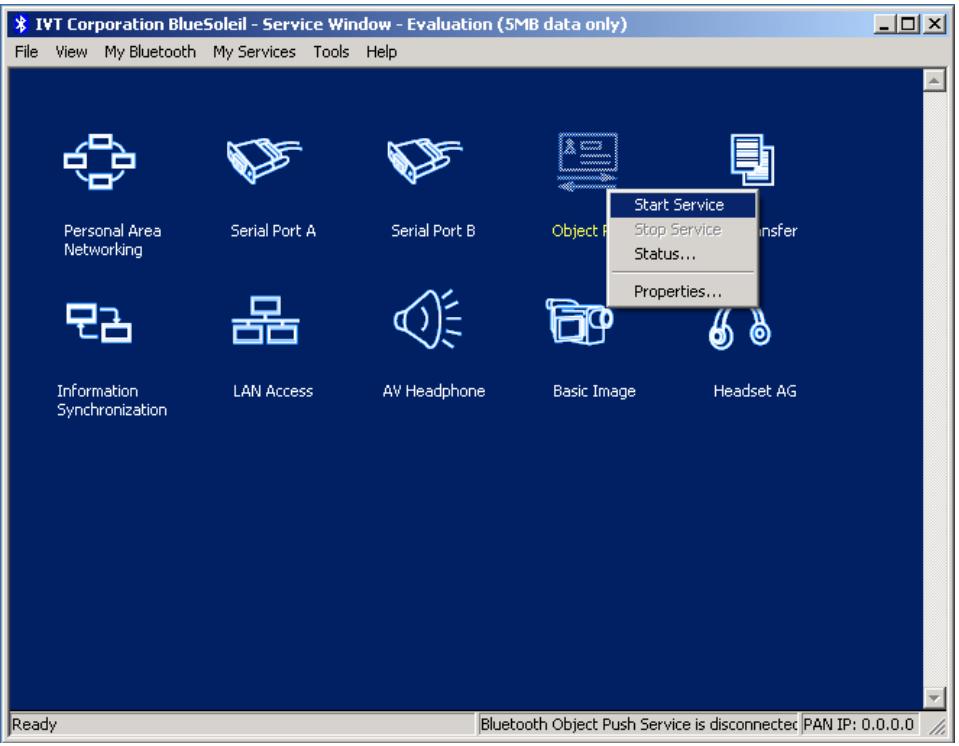Click the File Transfer documents icon
Viewport: 959px width, 746px height.
[752, 160]
